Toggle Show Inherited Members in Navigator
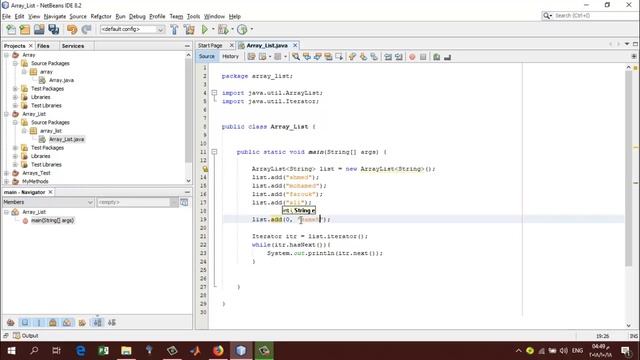The width and height of the screenshot is (640, 360). point(11,322)
